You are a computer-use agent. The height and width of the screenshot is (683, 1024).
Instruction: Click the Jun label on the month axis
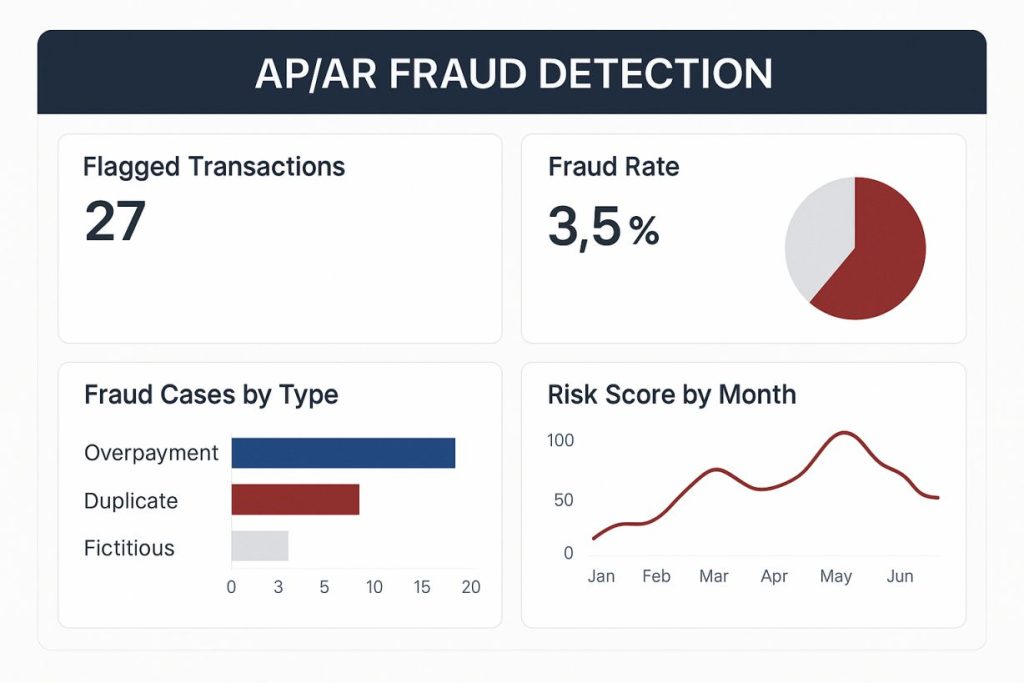click(900, 576)
